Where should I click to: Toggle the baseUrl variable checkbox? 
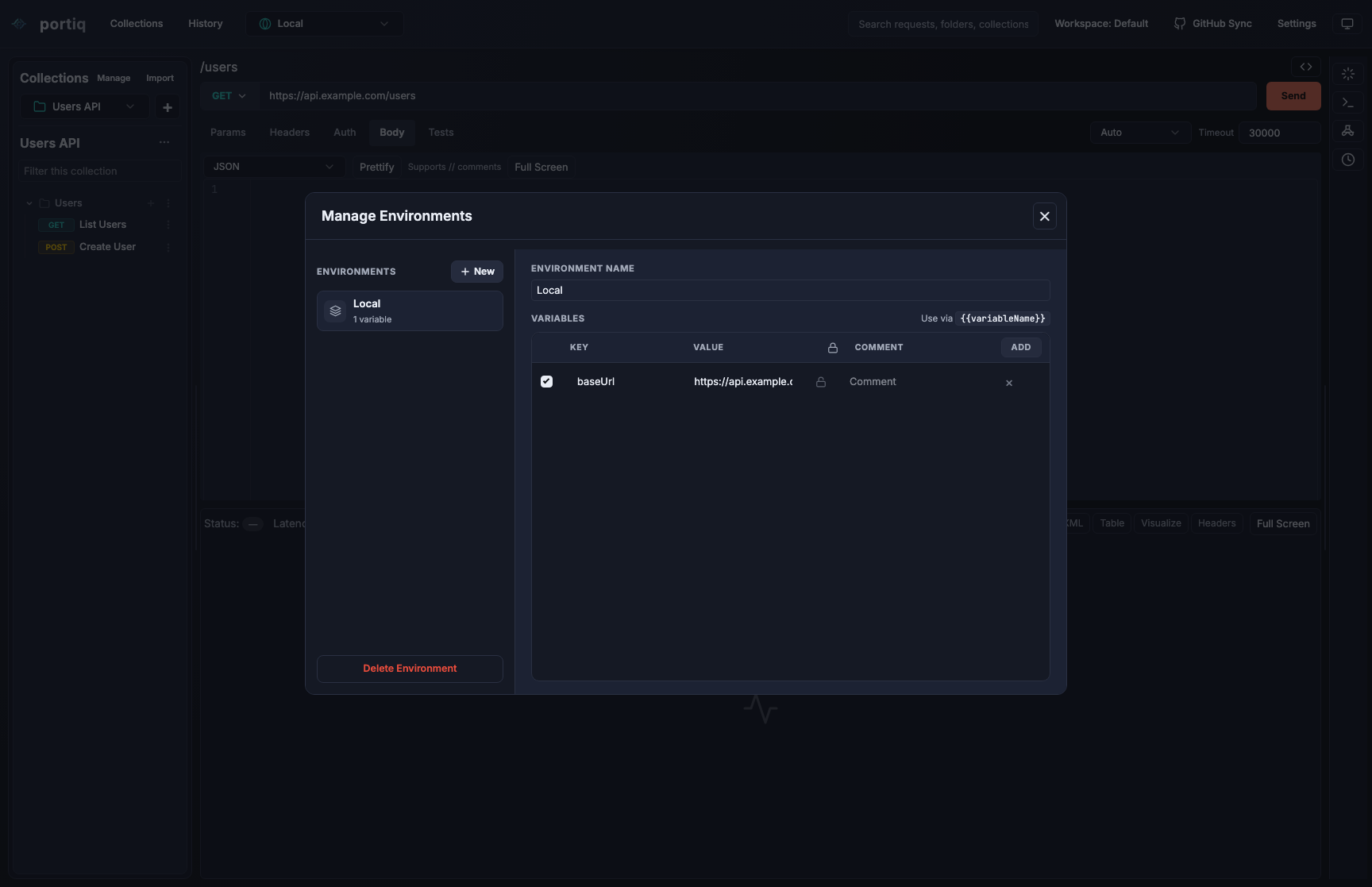[546, 382]
